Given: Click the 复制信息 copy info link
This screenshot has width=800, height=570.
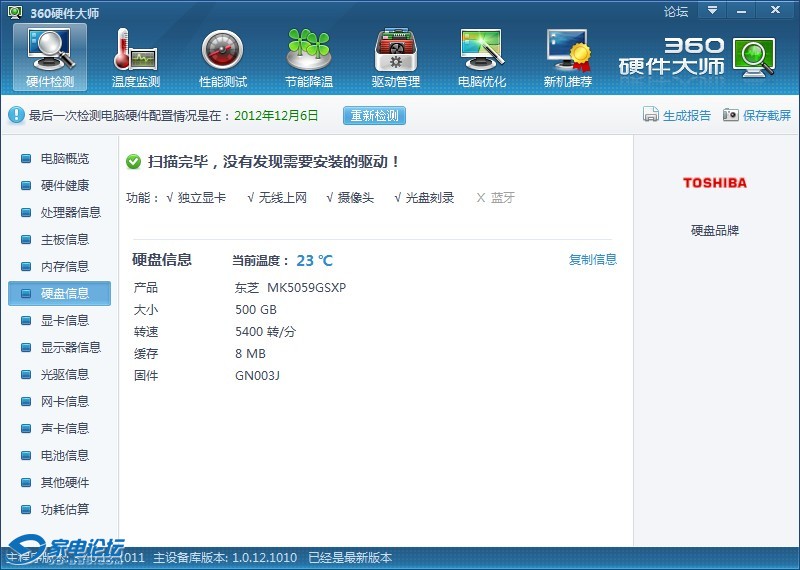Looking at the screenshot, I should pos(593,260).
